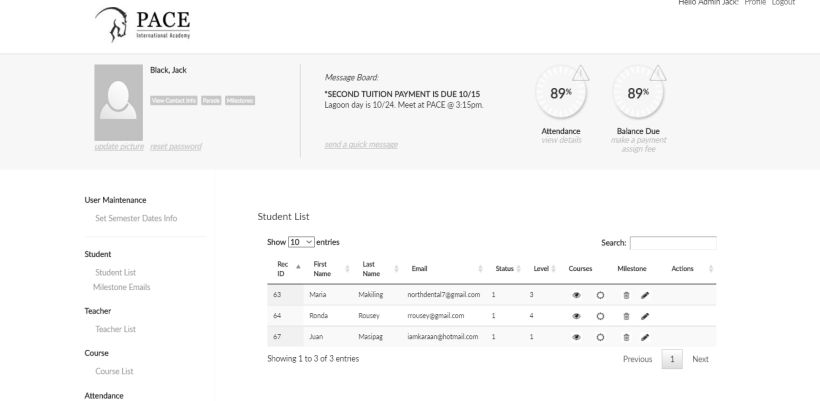
Task: Select Course List from the sidebar
Action: point(114,371)
